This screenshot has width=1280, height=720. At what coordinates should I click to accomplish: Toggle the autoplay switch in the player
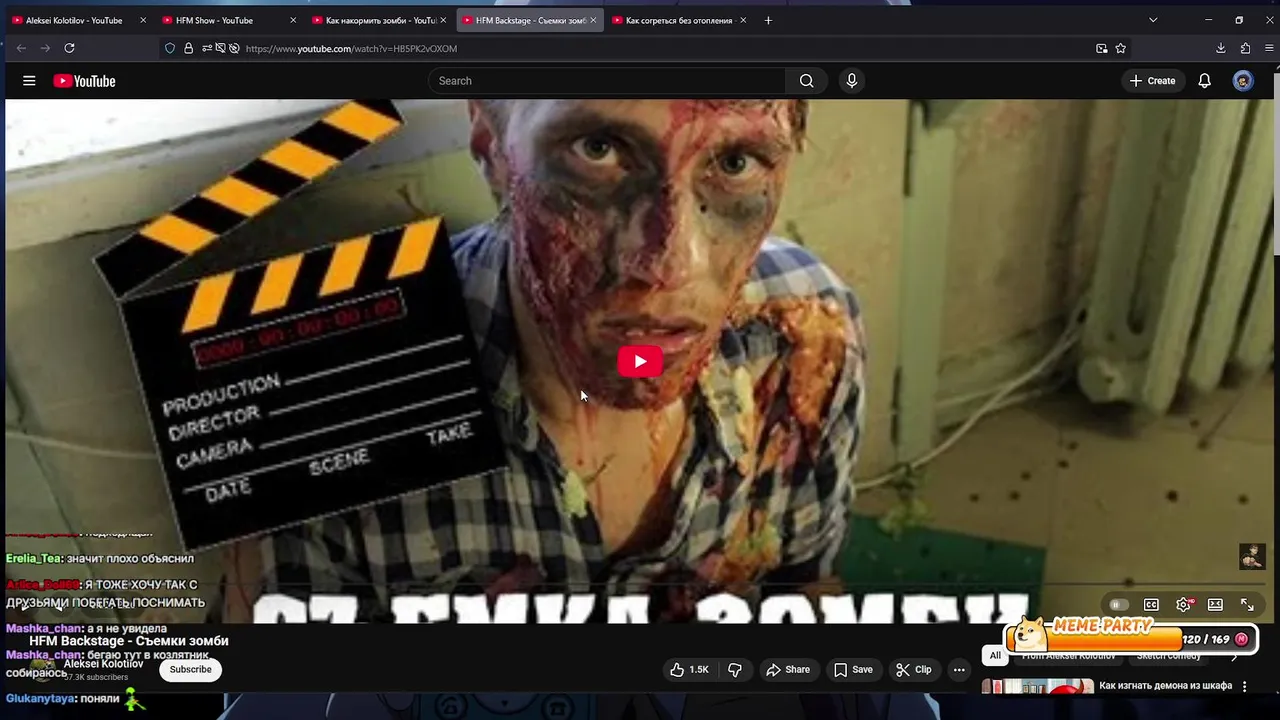click(1118, 605)
